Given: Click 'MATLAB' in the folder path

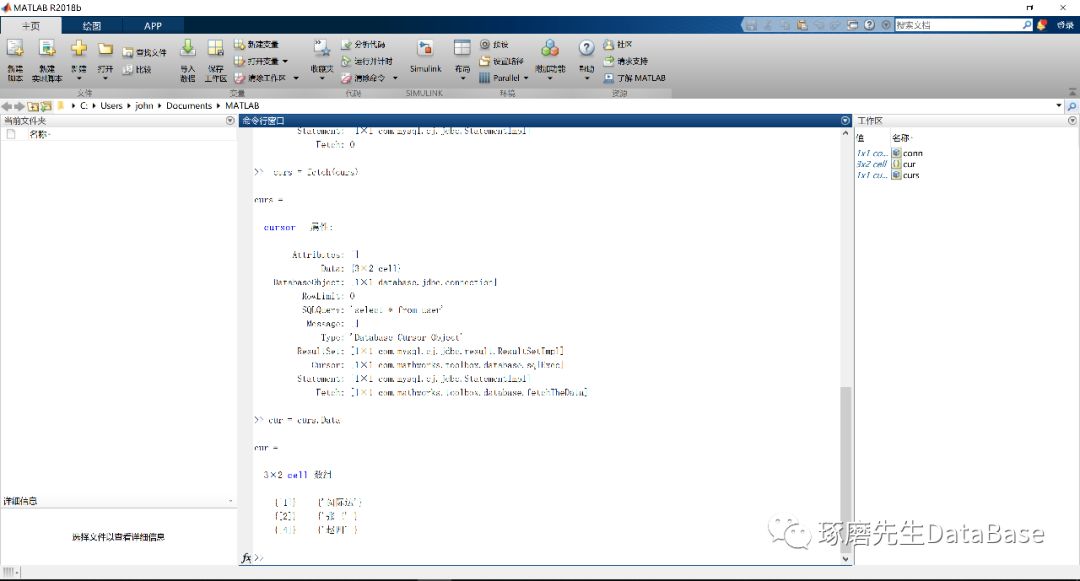Looking at the screenshot, I should pyautogui.click(x=242, y=106).
